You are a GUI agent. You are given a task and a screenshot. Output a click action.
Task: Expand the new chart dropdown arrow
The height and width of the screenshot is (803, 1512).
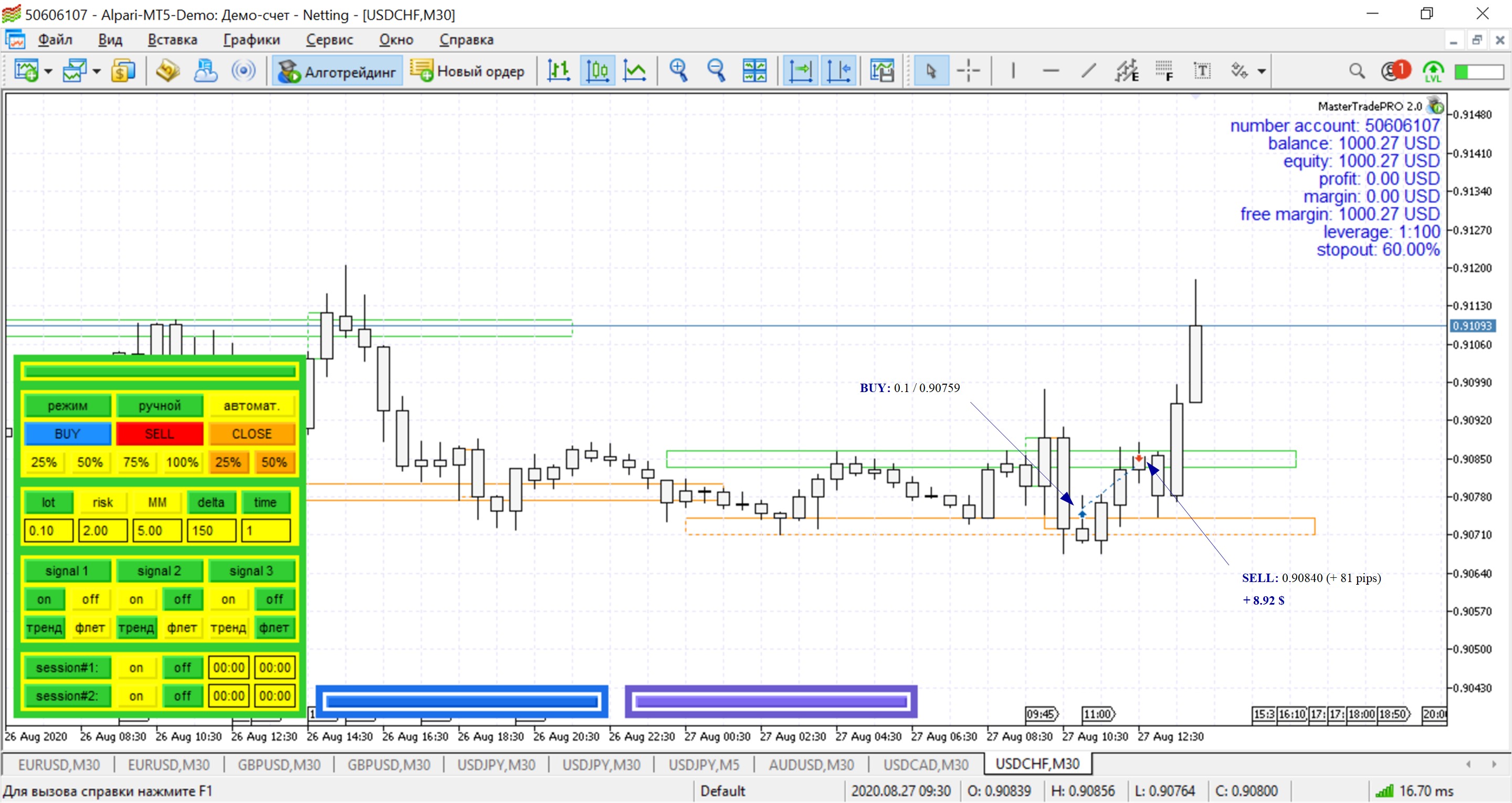[49, 71]
